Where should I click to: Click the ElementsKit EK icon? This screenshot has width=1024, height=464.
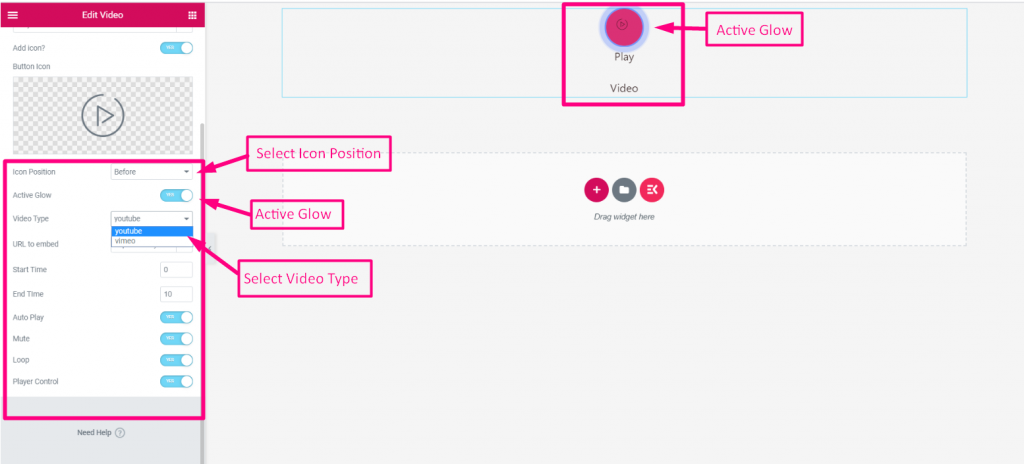coord(651,189)
